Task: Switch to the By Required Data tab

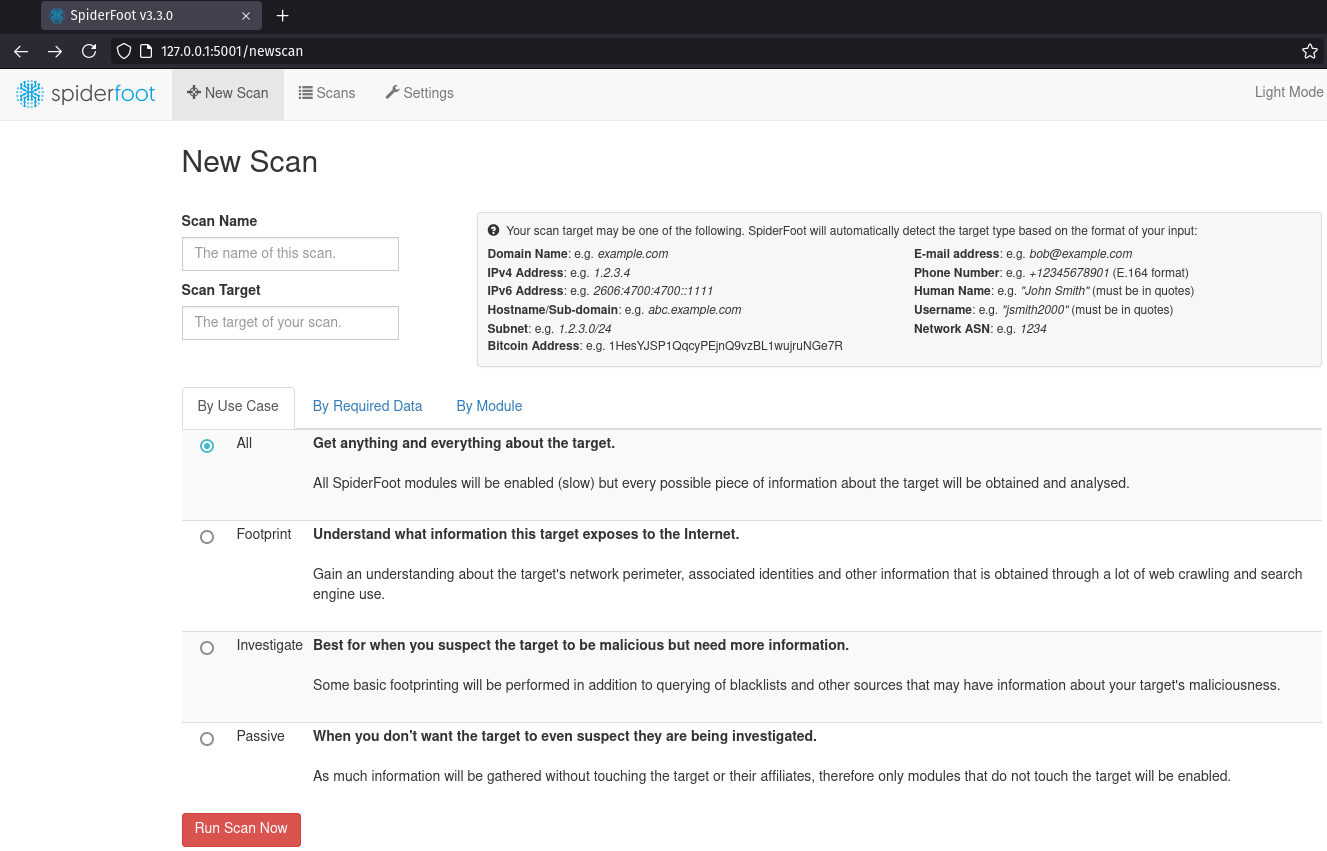Action: tap(367, 406)
